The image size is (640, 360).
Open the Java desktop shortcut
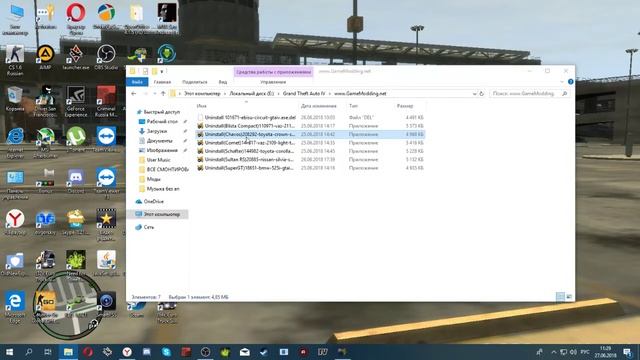(x=106, y=264)
